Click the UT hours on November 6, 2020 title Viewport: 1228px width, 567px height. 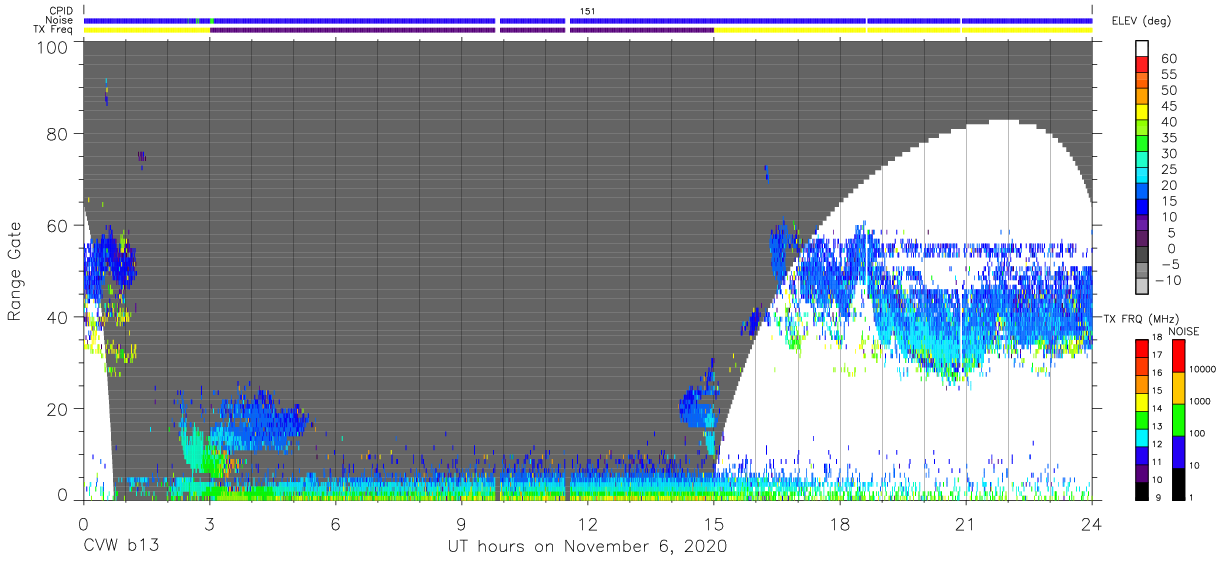[587, 546]
